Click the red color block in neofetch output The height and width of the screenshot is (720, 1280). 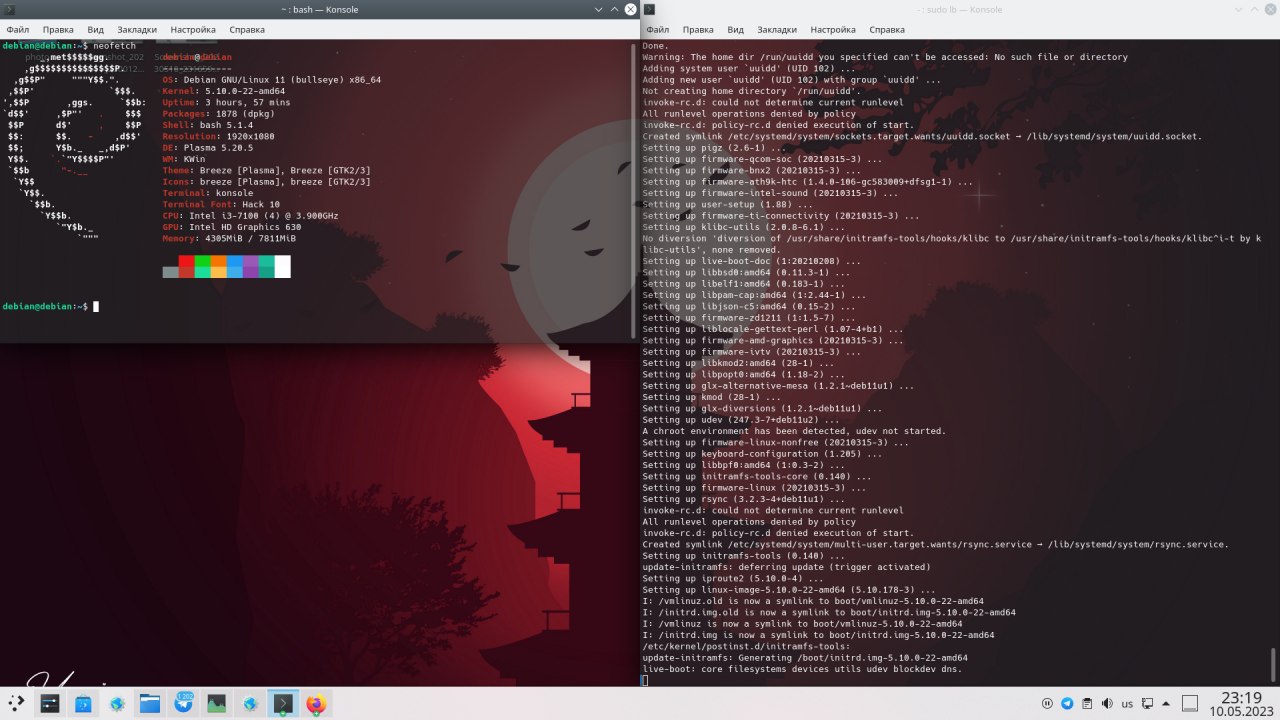pos(186,262)
